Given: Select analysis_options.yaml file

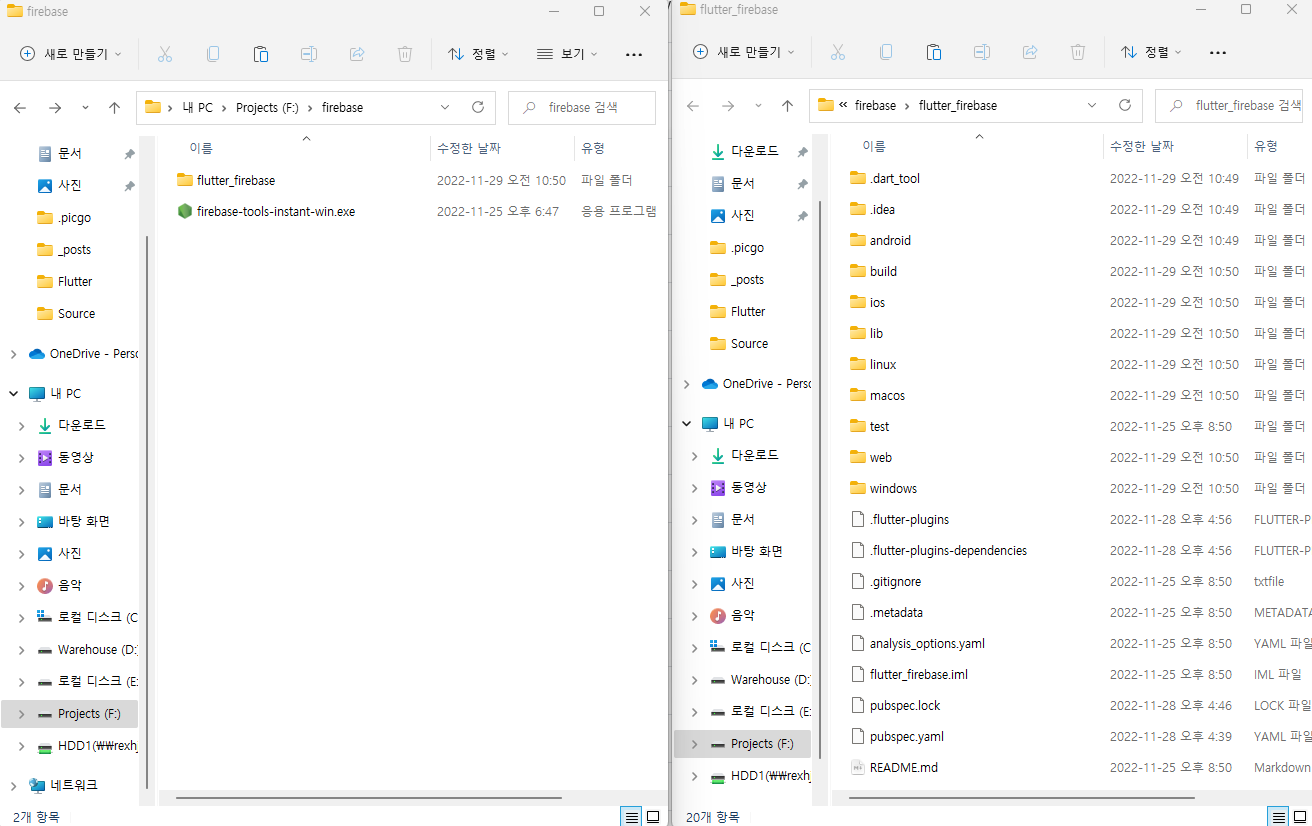Looking at the screenshot, I should 917,643.
